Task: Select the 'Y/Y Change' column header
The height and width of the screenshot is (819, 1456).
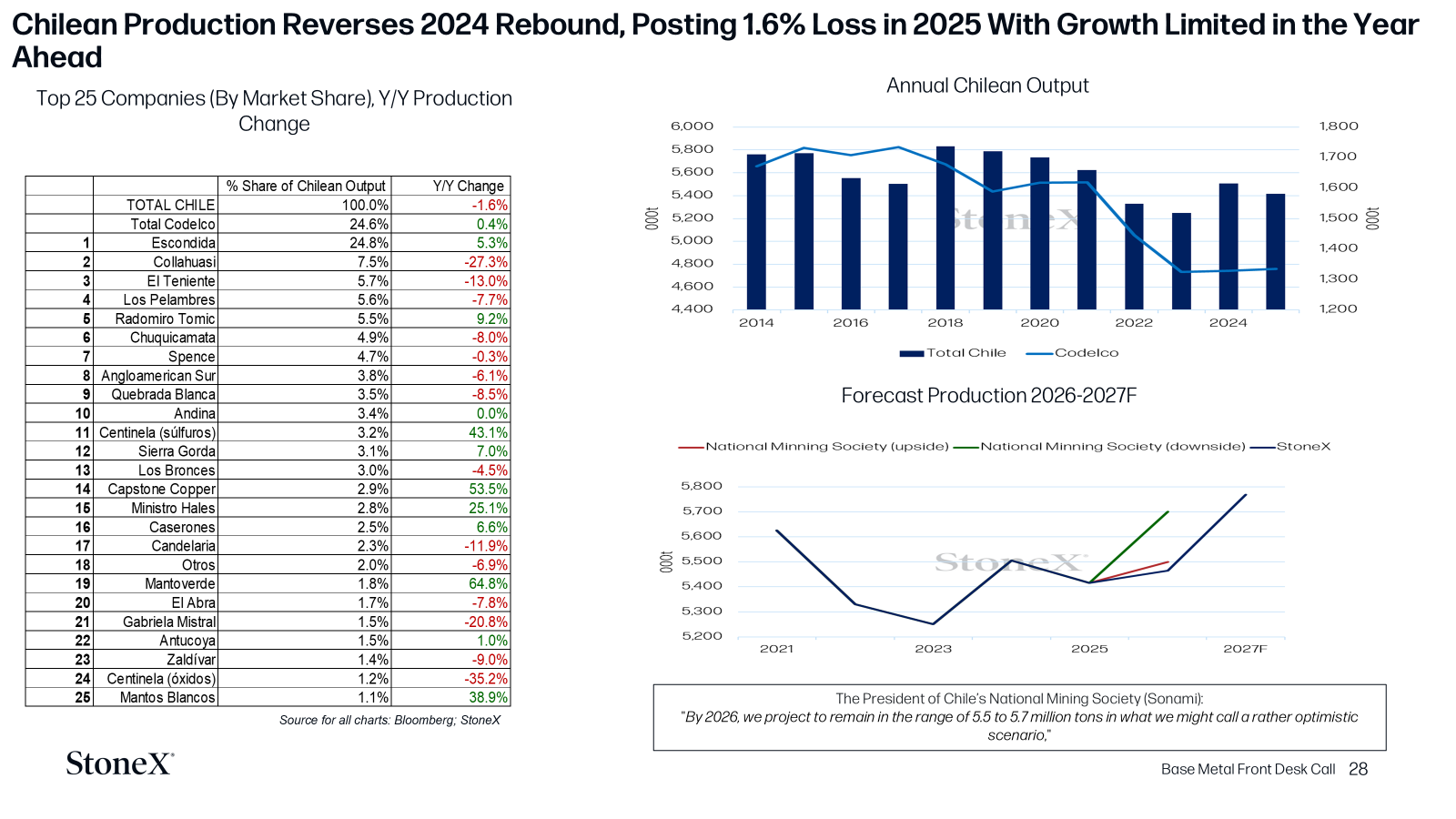Action: coord(450,186)
